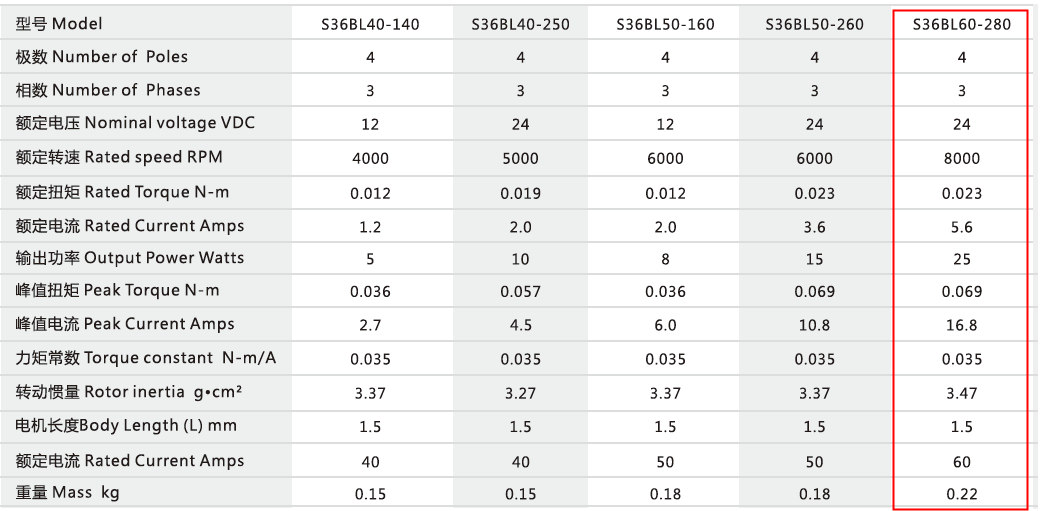Screen dimensions: 1040x511
Task: Click the 3.27 rotor inertia value
Action: click(520, 393)
